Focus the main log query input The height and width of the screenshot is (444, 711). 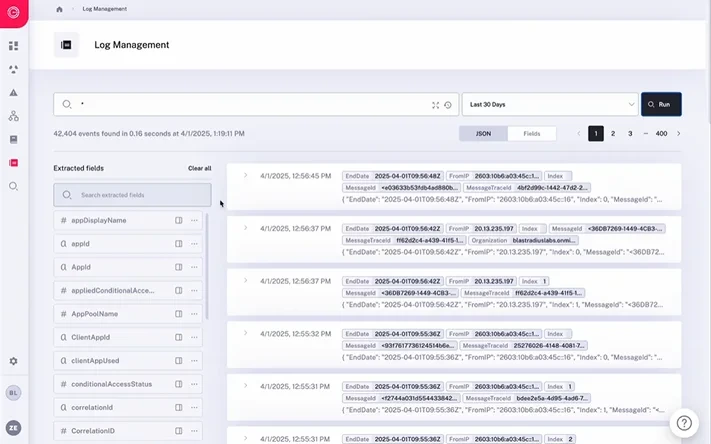(256, 104)
